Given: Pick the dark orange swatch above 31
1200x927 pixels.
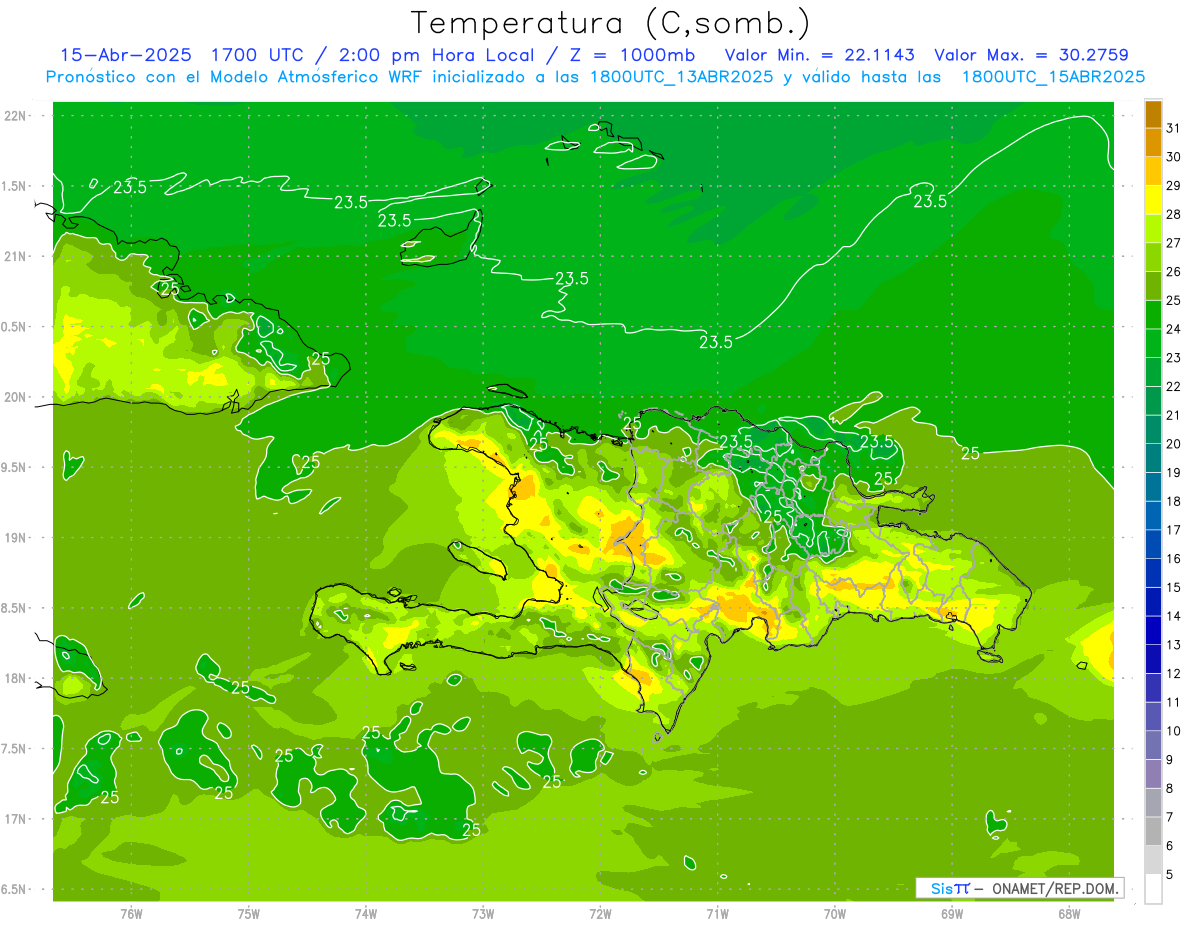Looking at the screenshot, I should click(1153, 114).
